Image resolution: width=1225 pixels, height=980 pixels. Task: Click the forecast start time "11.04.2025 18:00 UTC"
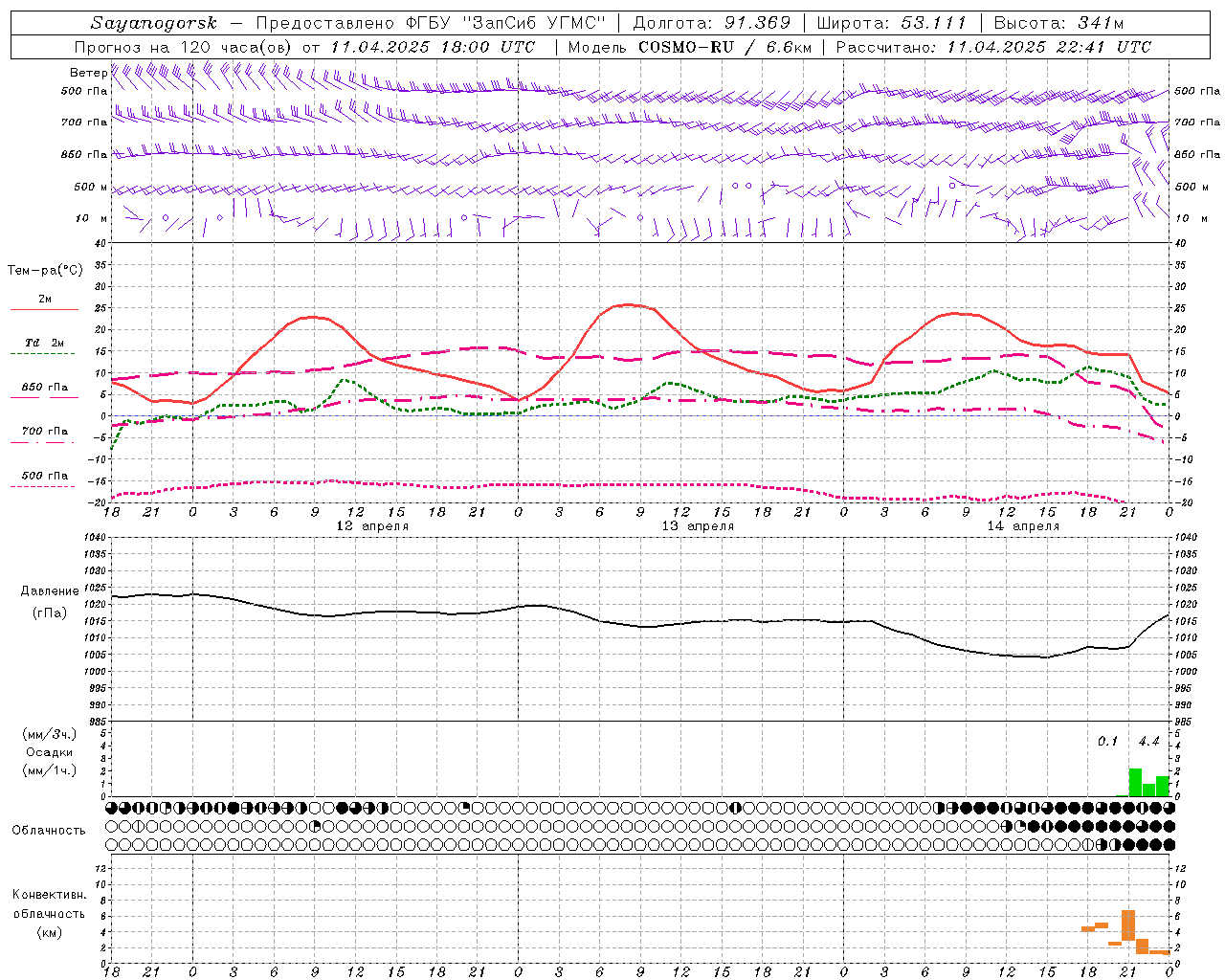point(433,47)
